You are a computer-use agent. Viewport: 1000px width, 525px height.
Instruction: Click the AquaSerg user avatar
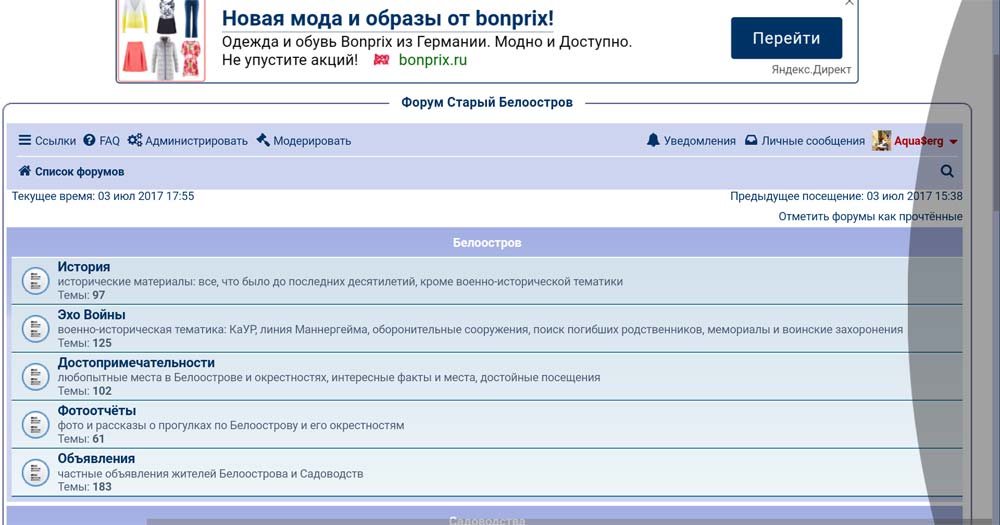click(x=881, y=141)
